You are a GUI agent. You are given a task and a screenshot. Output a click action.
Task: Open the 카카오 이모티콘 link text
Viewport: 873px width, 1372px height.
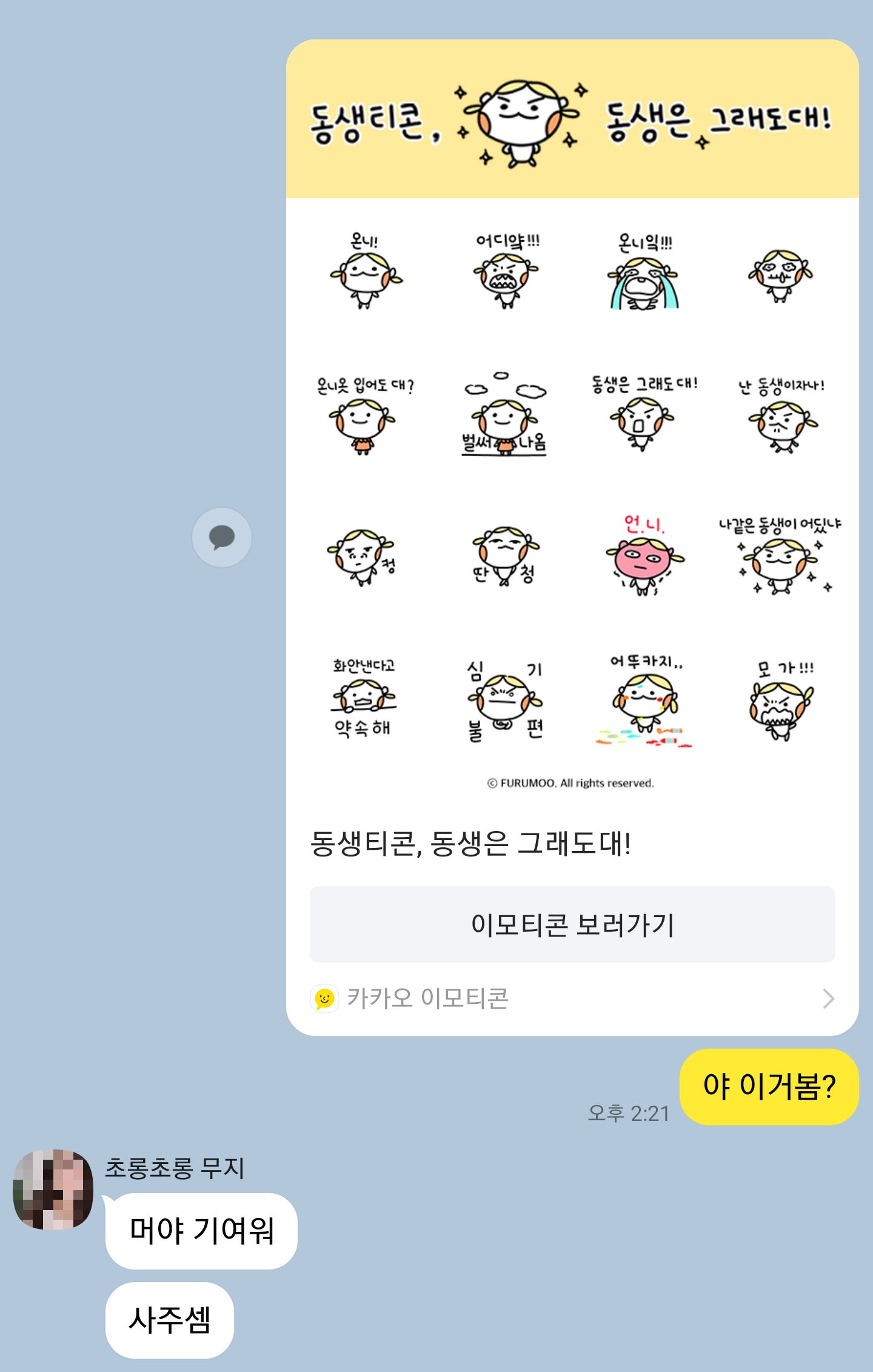pyautogui.click(x=427, y=998)
